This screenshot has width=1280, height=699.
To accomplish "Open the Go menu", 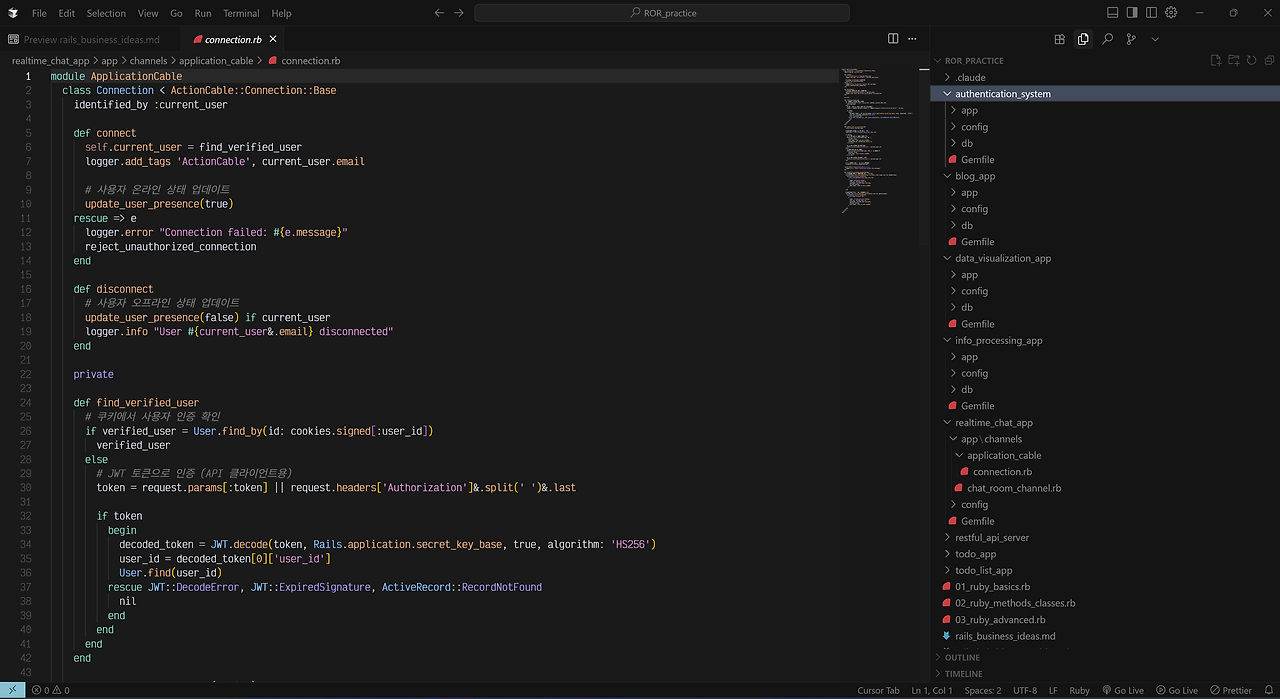I will pyautogui.click(x=176, y=13).
